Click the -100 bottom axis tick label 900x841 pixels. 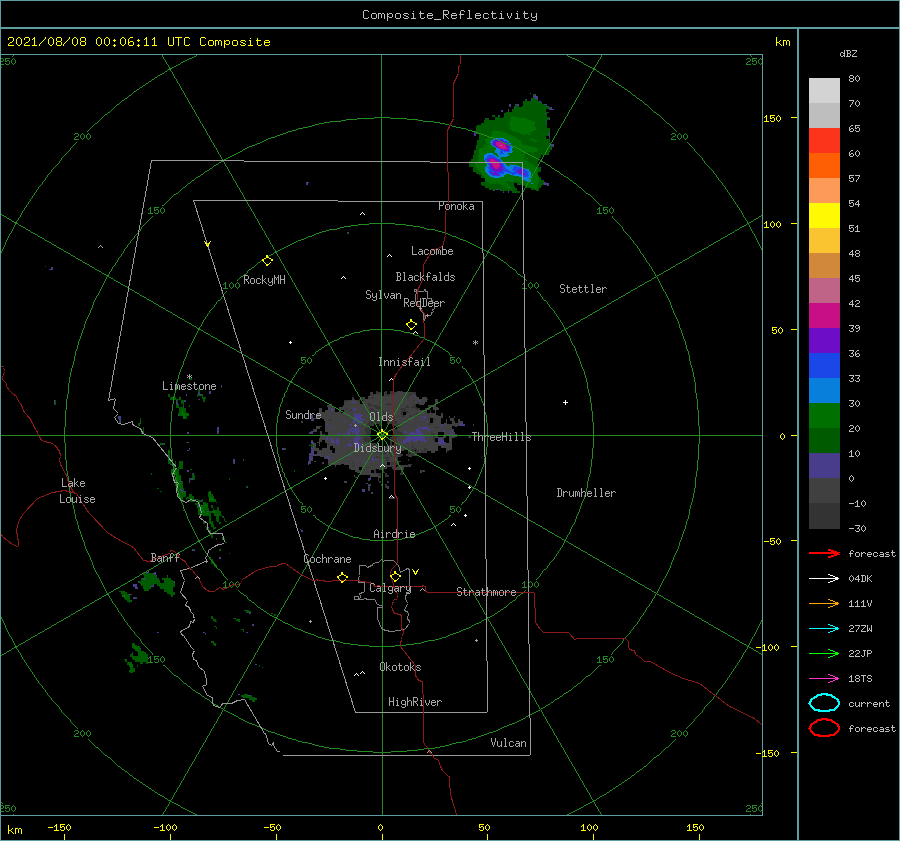click(165, 827)
